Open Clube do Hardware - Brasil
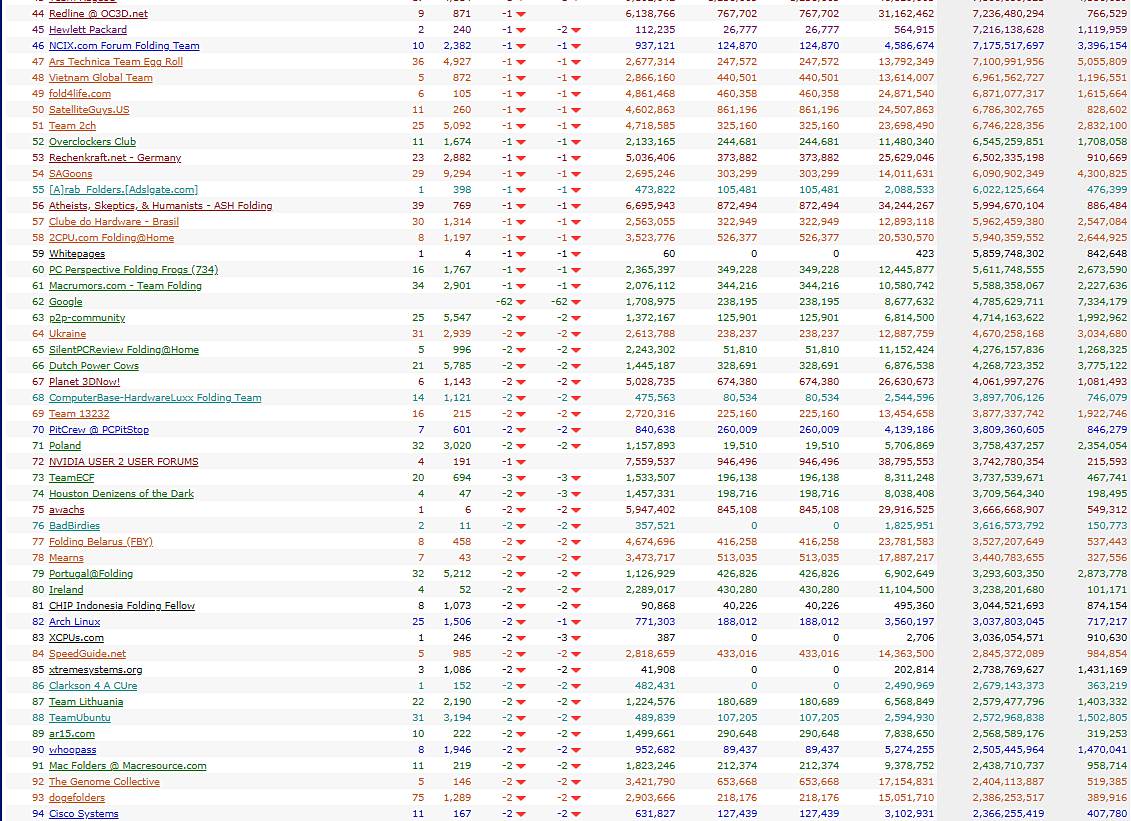 tap(114, 221)
